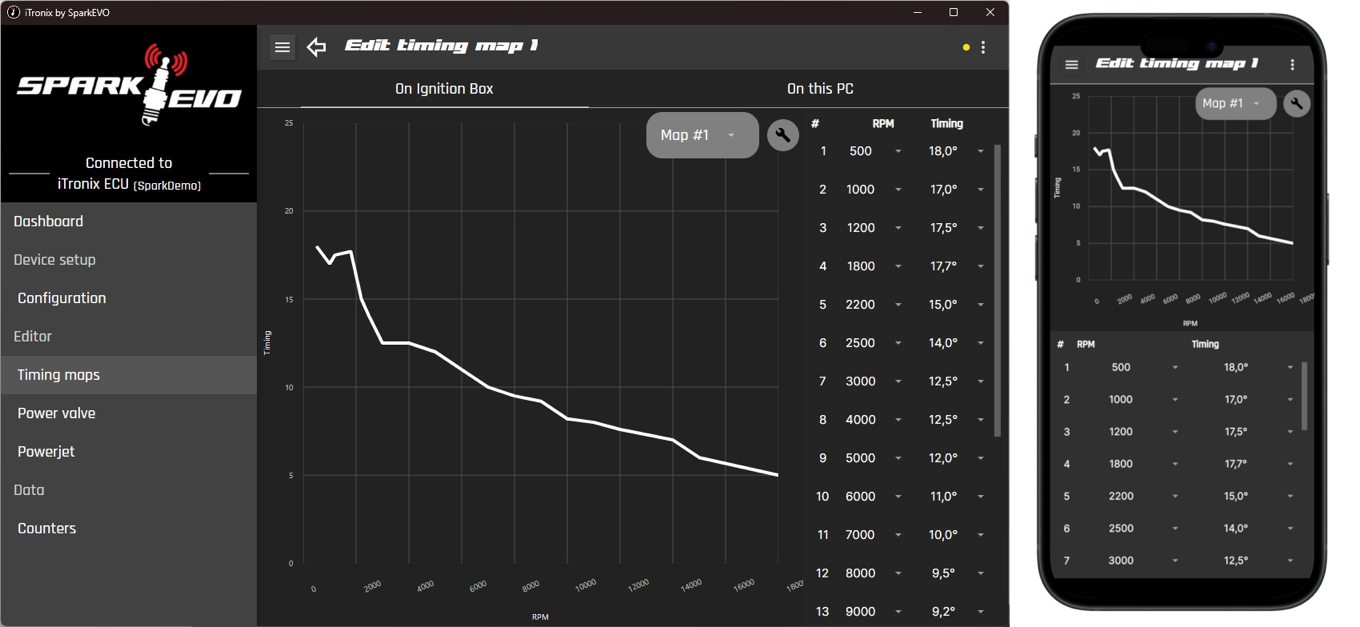1360x627 pixels.
Task: Click the timing table vertical scrollbar
Action: pyautogui.click(x=998, y=290)
